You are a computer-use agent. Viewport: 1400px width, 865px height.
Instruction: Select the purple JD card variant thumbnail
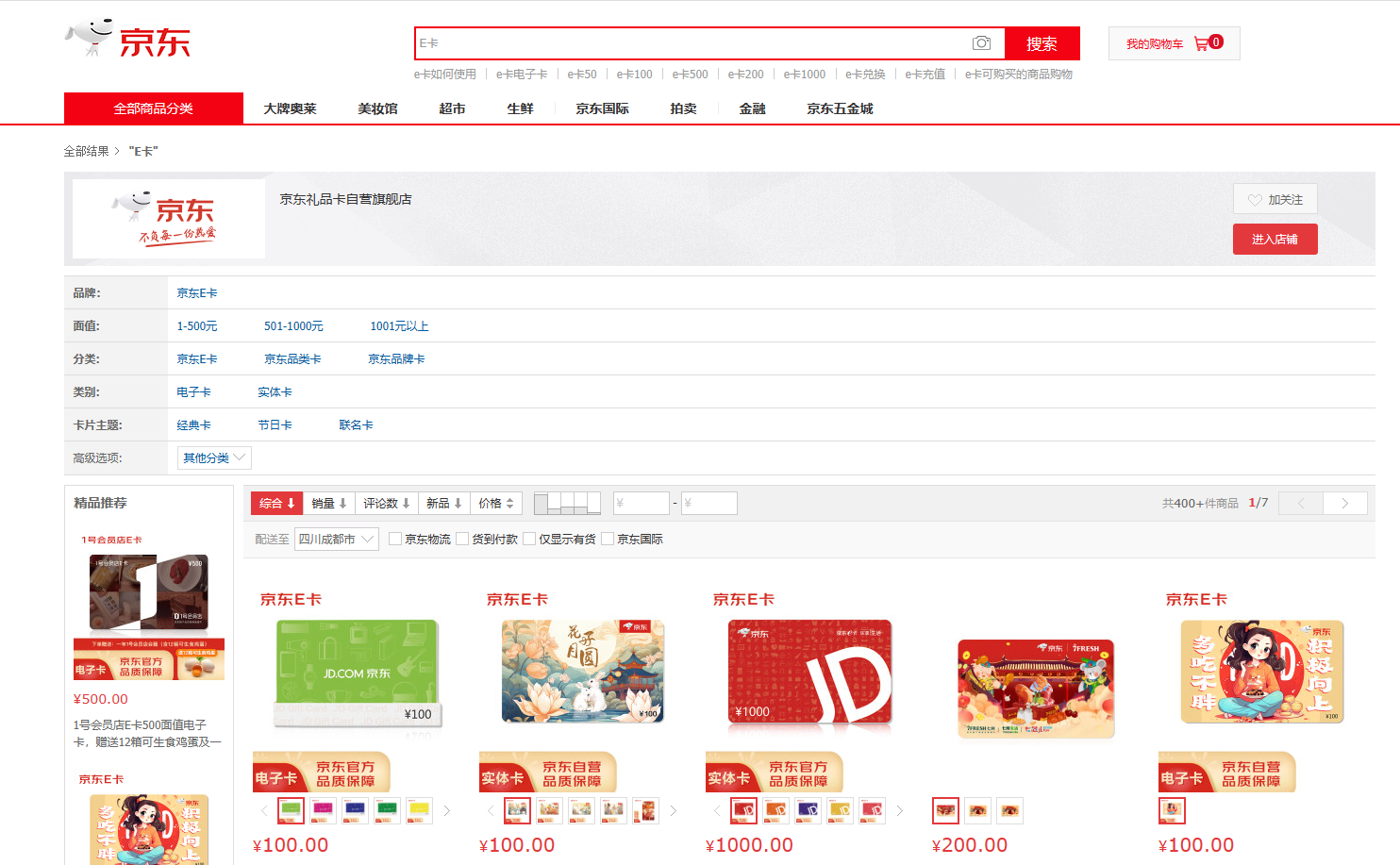pyautogui.click(x=808, y=810)
